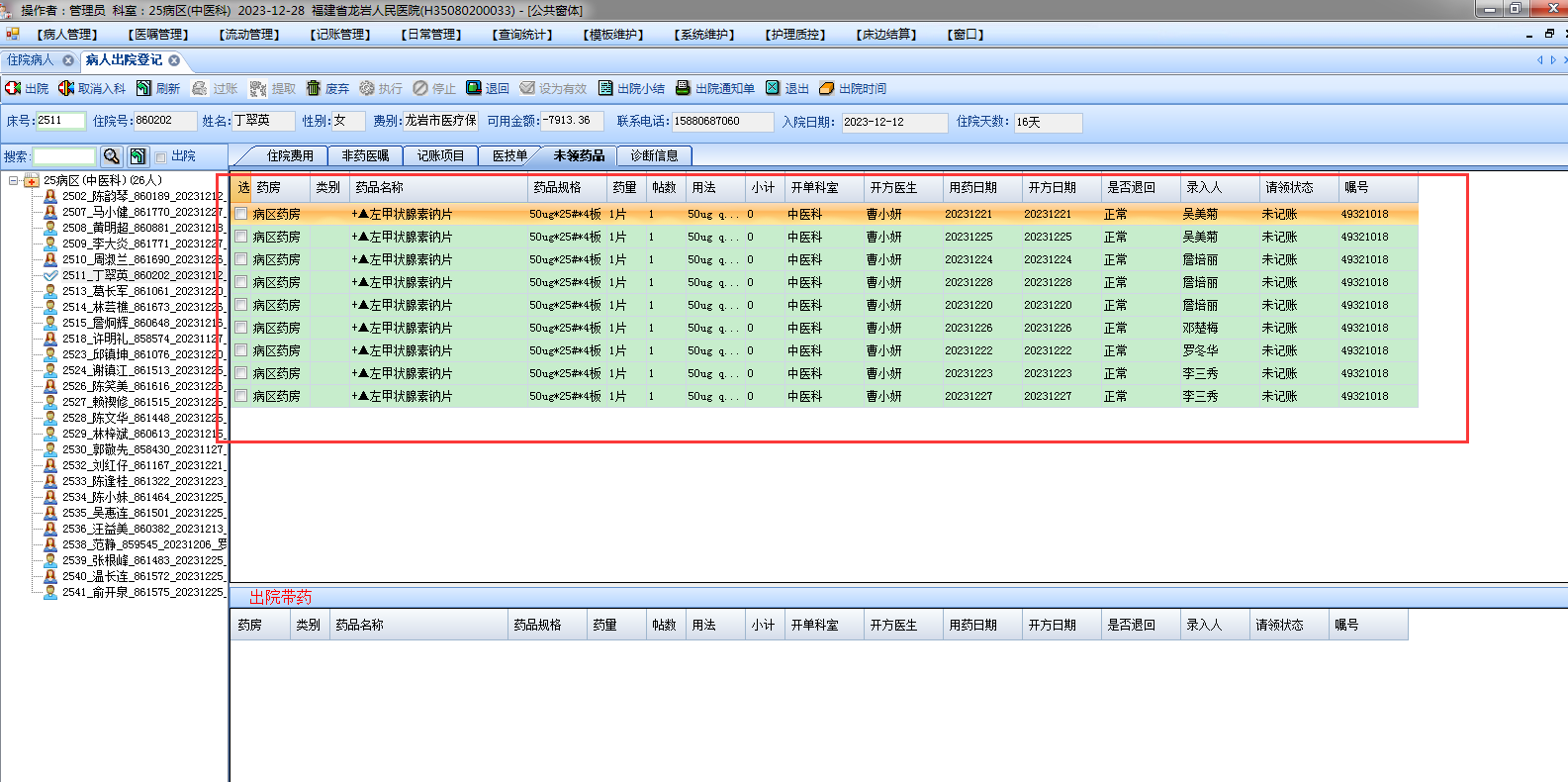Click the 选 column header
The image size is (1568, 782).
pyautogui.click(x=242, y=188)
